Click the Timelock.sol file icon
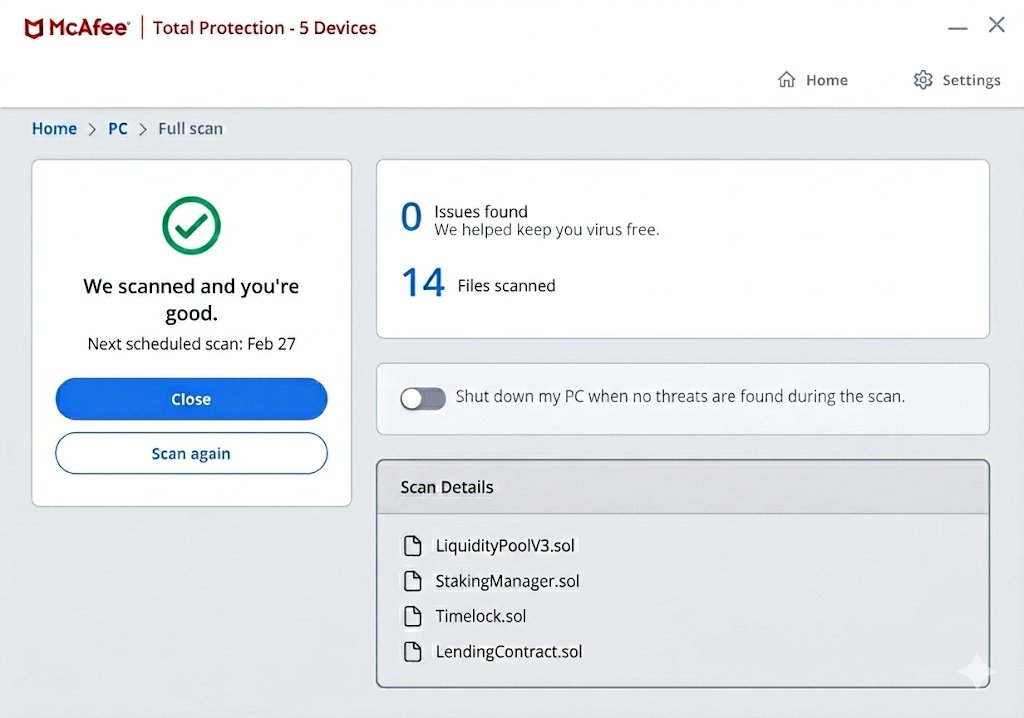This screenshot has width=1024, height=718. point(413,616)
